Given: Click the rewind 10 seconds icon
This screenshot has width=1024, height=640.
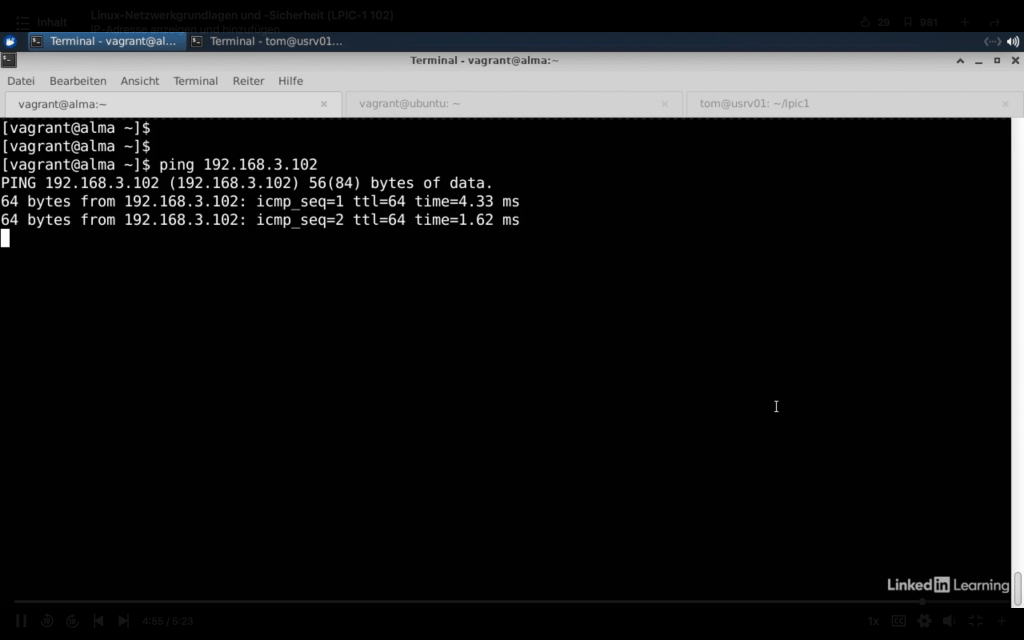Looking at the screenshot, I should [47, 621].
